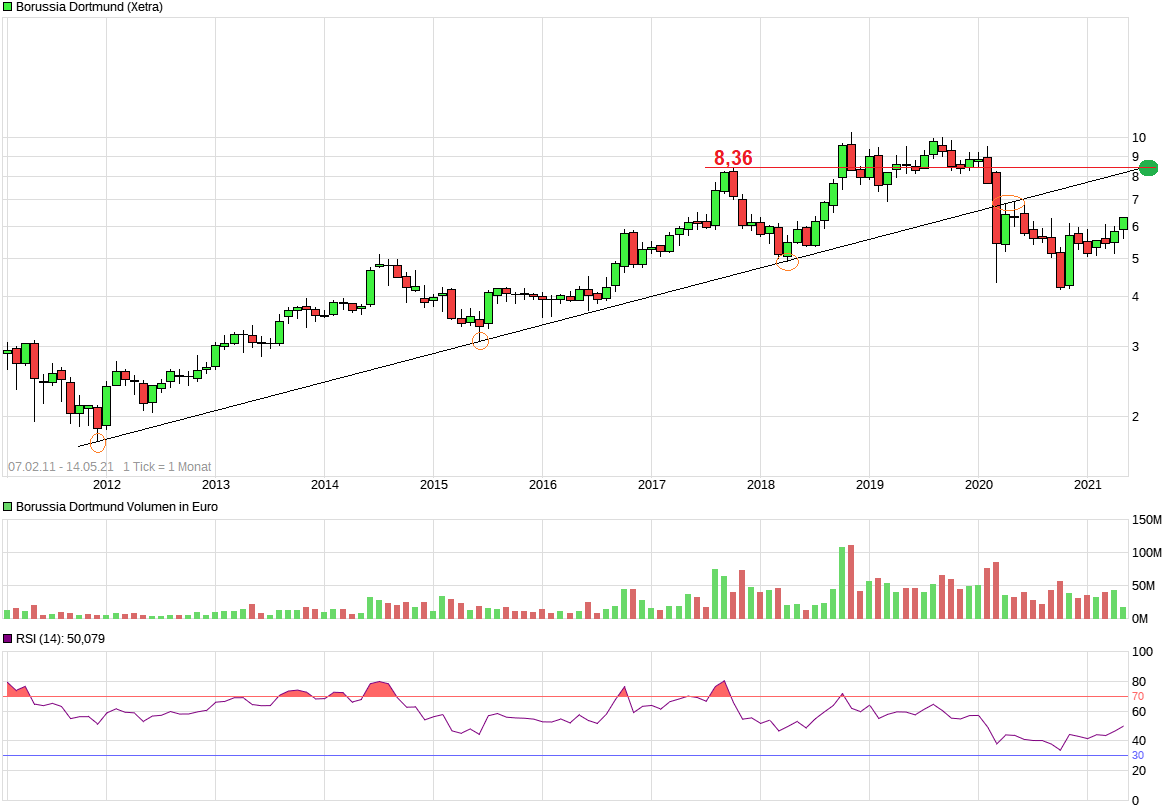The width and height of the screenshot is (1175, 812).
Task: Click the RSI (14): 50,079 label
Action: point(60,639)
